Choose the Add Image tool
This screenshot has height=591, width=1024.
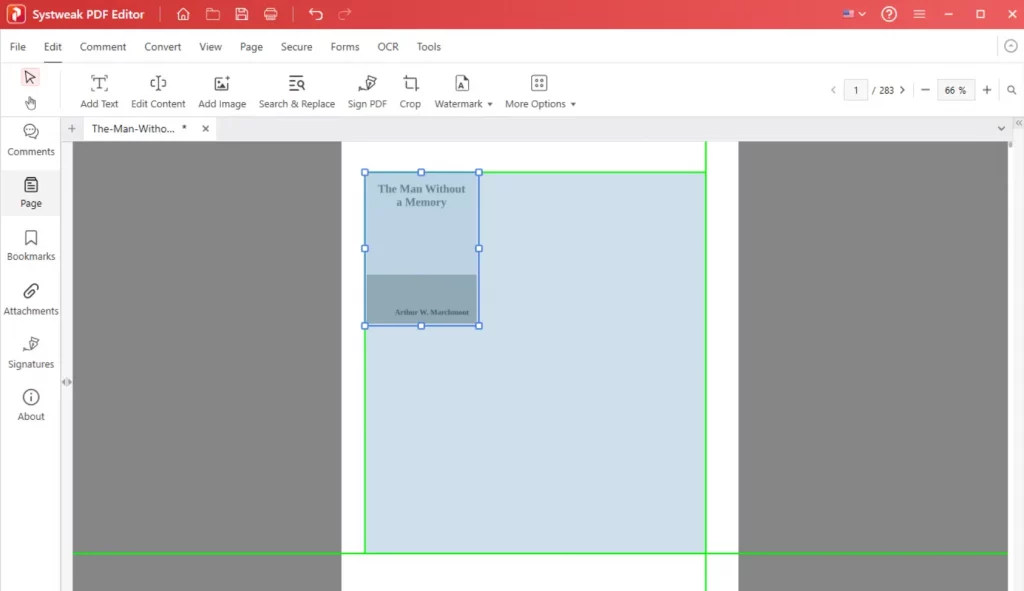[222, 91]
